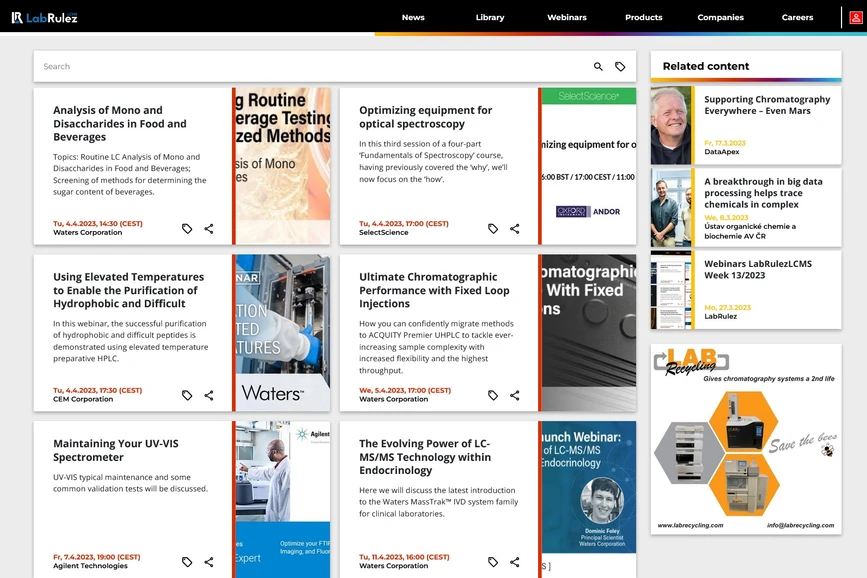This screenshot has width=867, height=578.
Task: Click the Fixed Loop Injections banner image
Action: 589,332
